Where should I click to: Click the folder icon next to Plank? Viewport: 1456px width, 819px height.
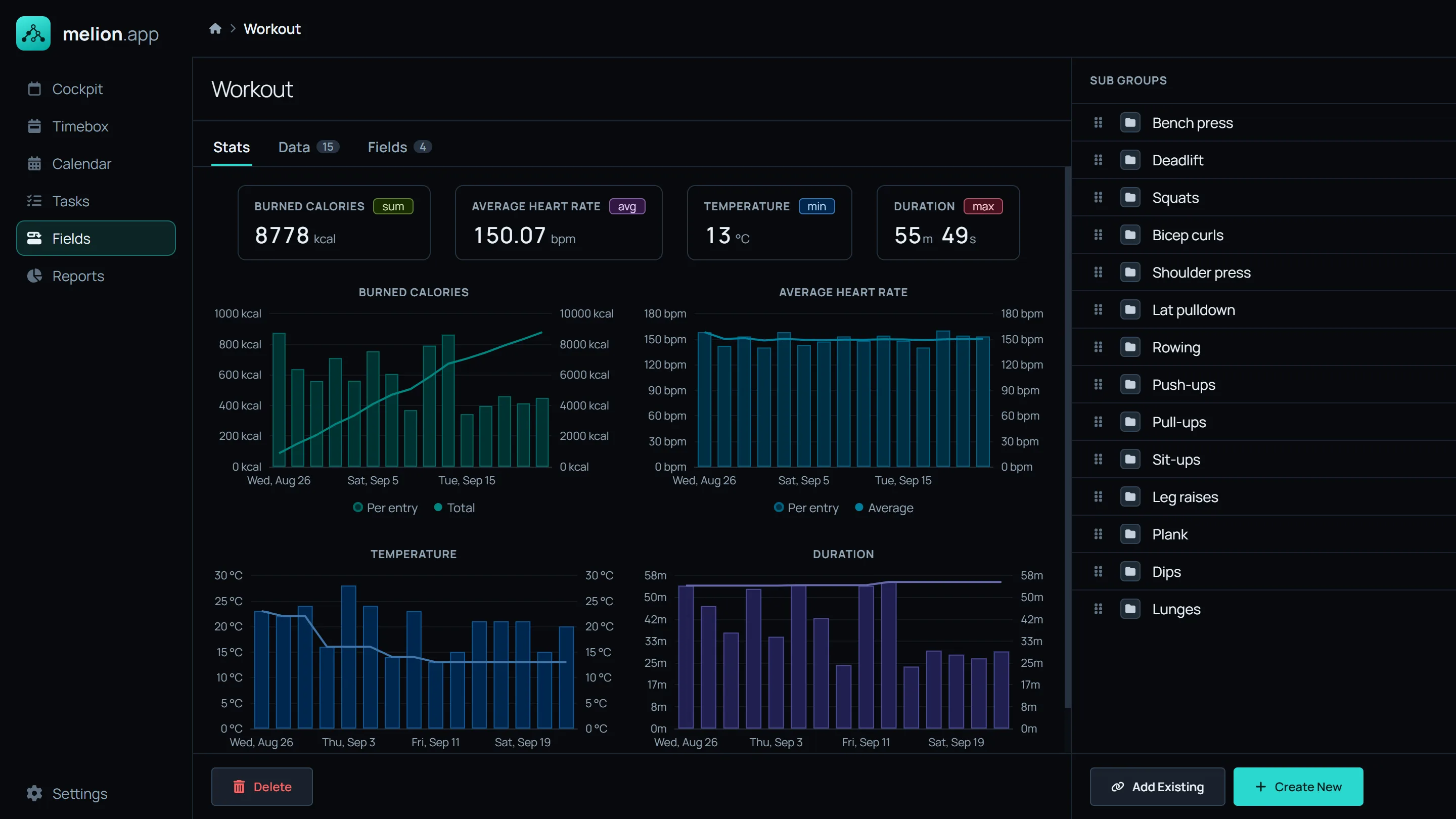click(1130, 534)
